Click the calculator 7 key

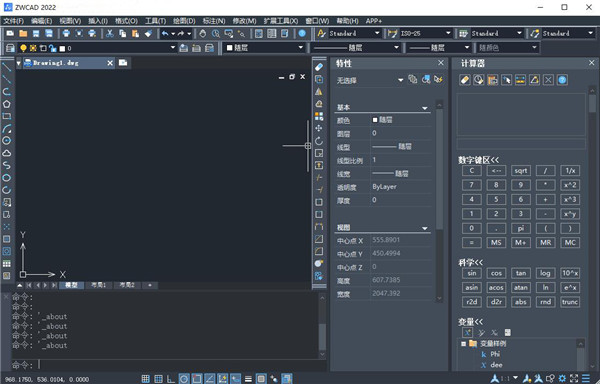(x=471, y=185)
